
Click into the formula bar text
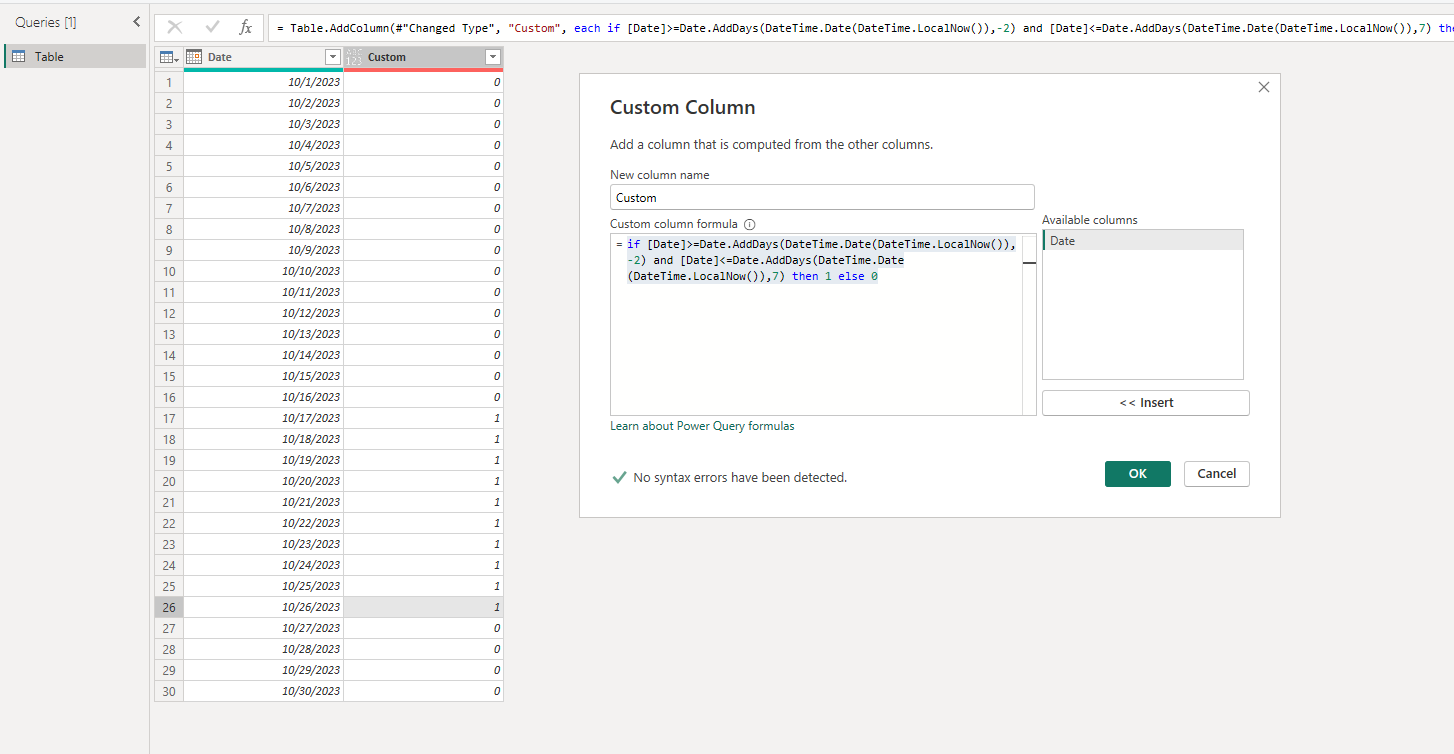(x=860, y=28)
